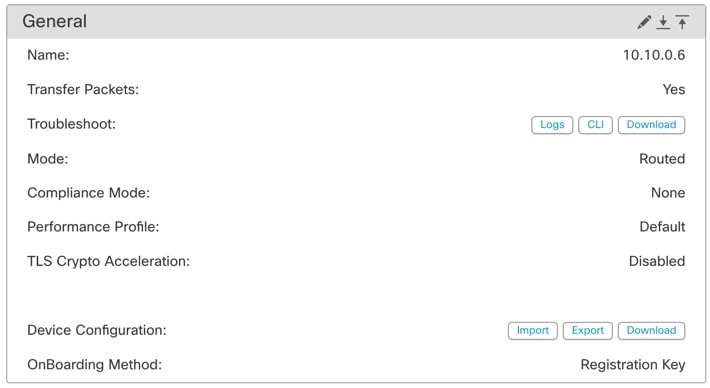Click the Registration Key onboarding value

pyautogui.click(x=633, y=364)
